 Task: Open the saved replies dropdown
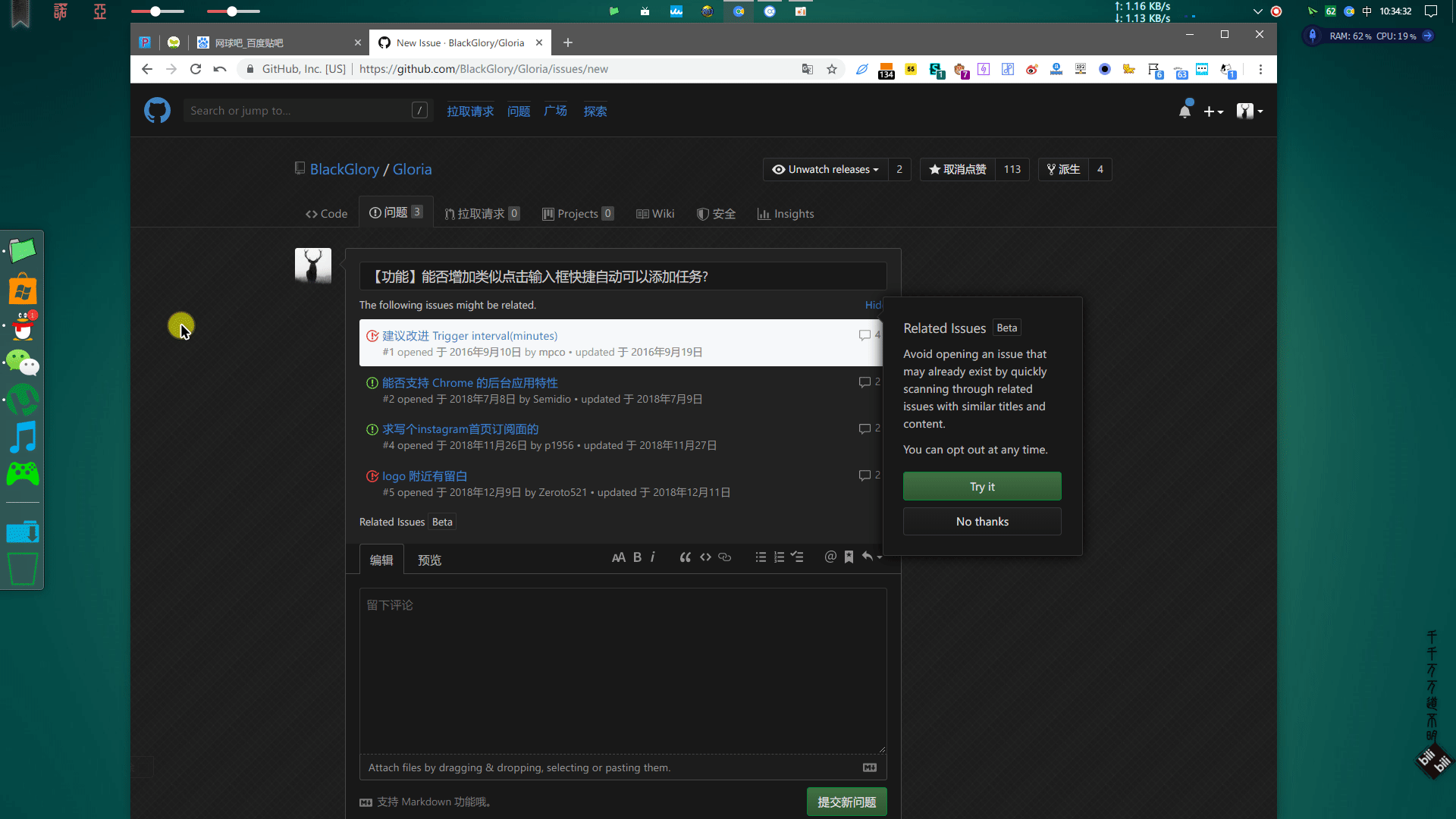[x=871, y=557]
